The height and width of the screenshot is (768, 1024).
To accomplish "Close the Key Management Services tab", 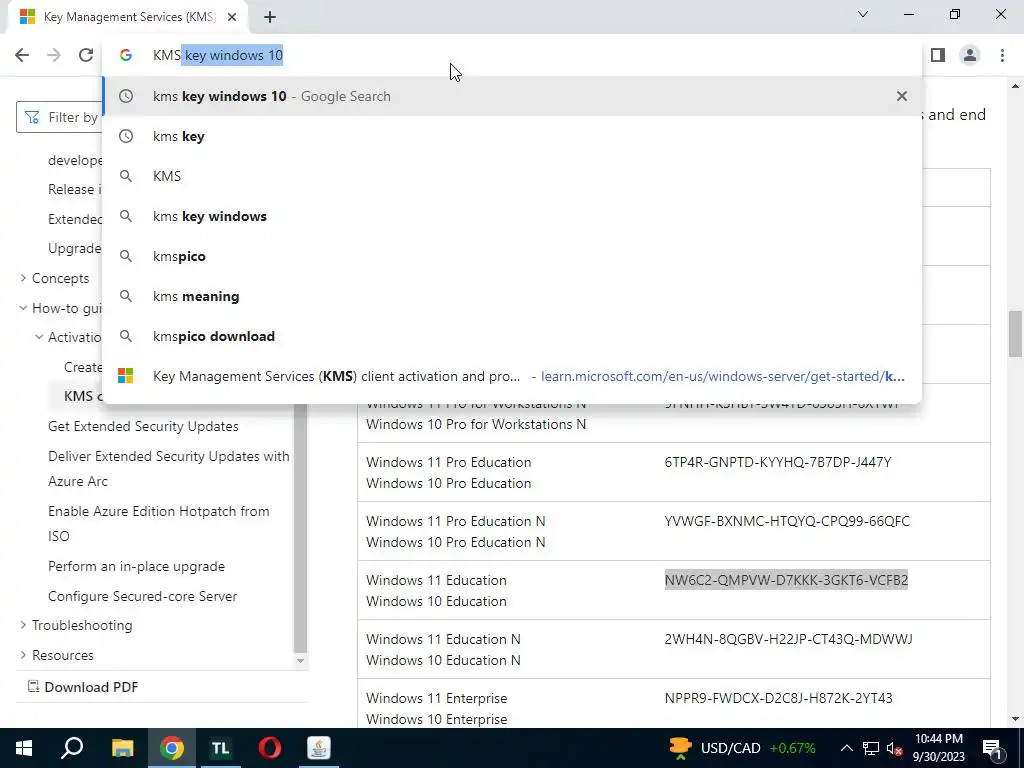I will click(232, 17).
